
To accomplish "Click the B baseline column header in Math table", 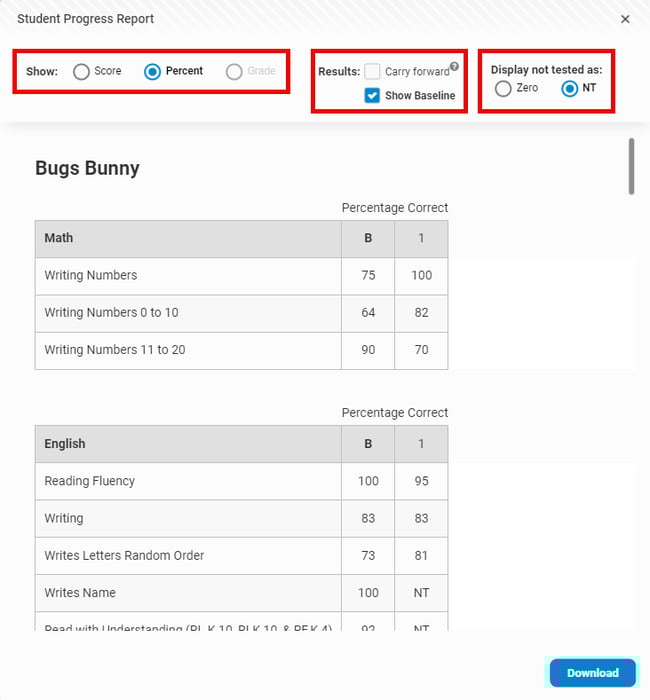I will [x=368, y=238].
